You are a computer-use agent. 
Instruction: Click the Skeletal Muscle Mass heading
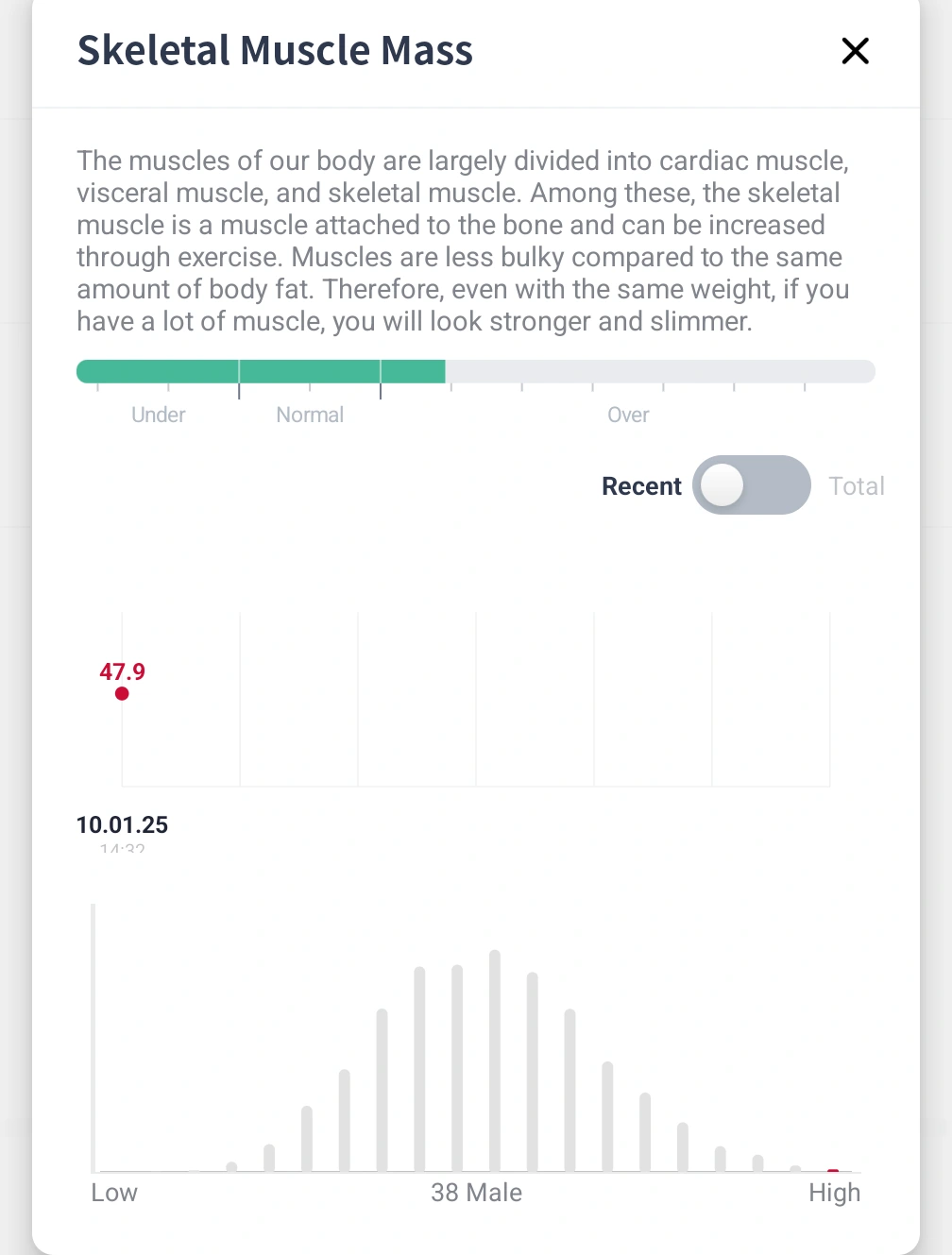click(275, 51)
